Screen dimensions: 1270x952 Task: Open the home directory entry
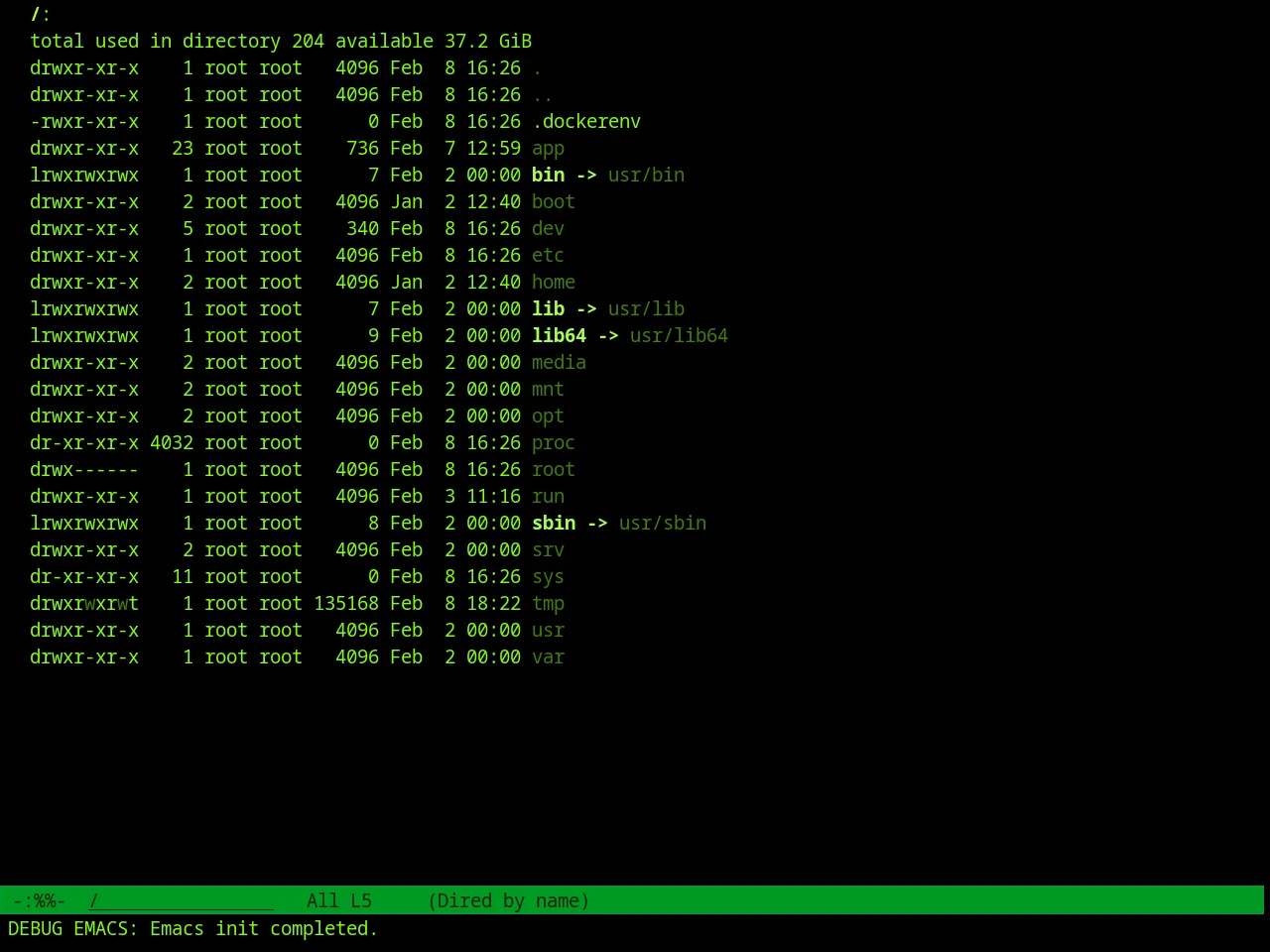pos(554,283)
